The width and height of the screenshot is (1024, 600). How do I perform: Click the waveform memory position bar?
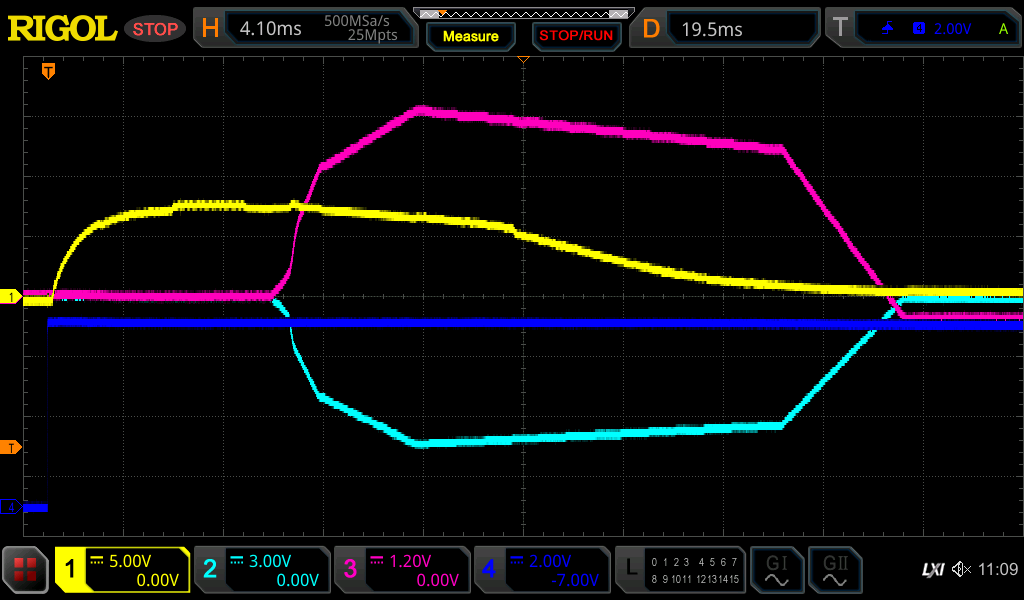coord(523,13)
